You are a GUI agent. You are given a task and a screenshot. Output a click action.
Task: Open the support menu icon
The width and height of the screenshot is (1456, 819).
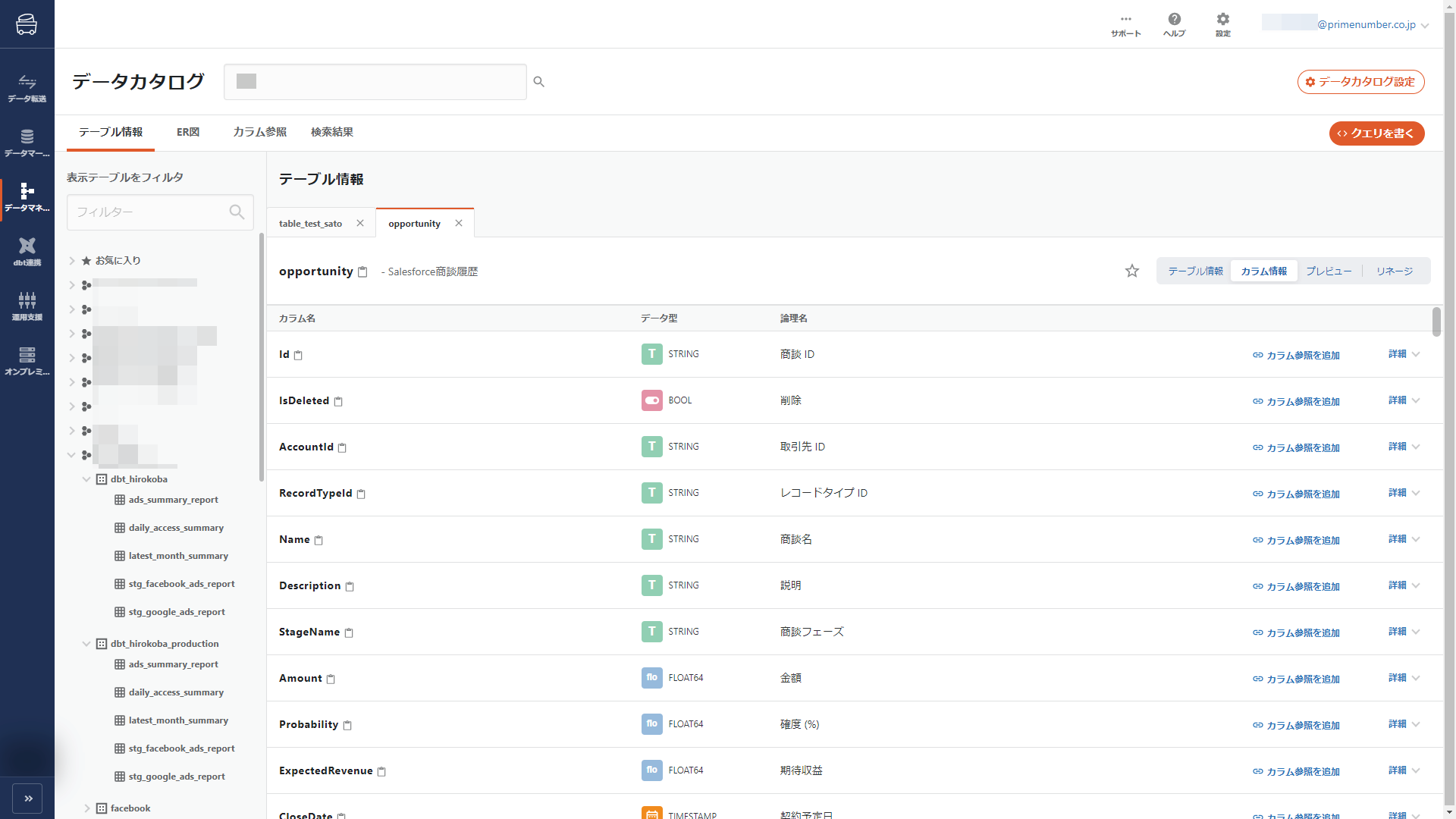tap(1125, 24)
